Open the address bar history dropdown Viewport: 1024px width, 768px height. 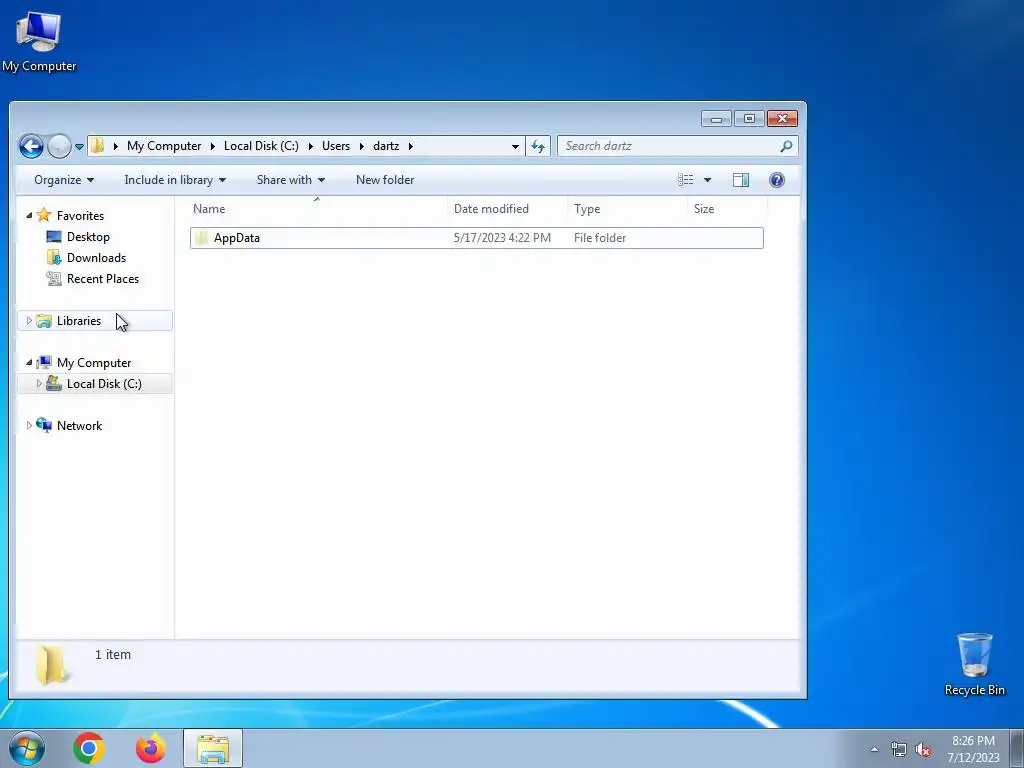(x=515, y=146)
